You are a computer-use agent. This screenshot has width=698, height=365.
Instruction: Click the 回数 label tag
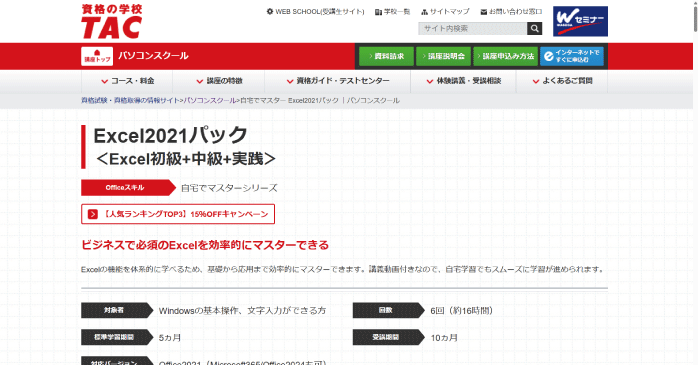tap(388, 310)
